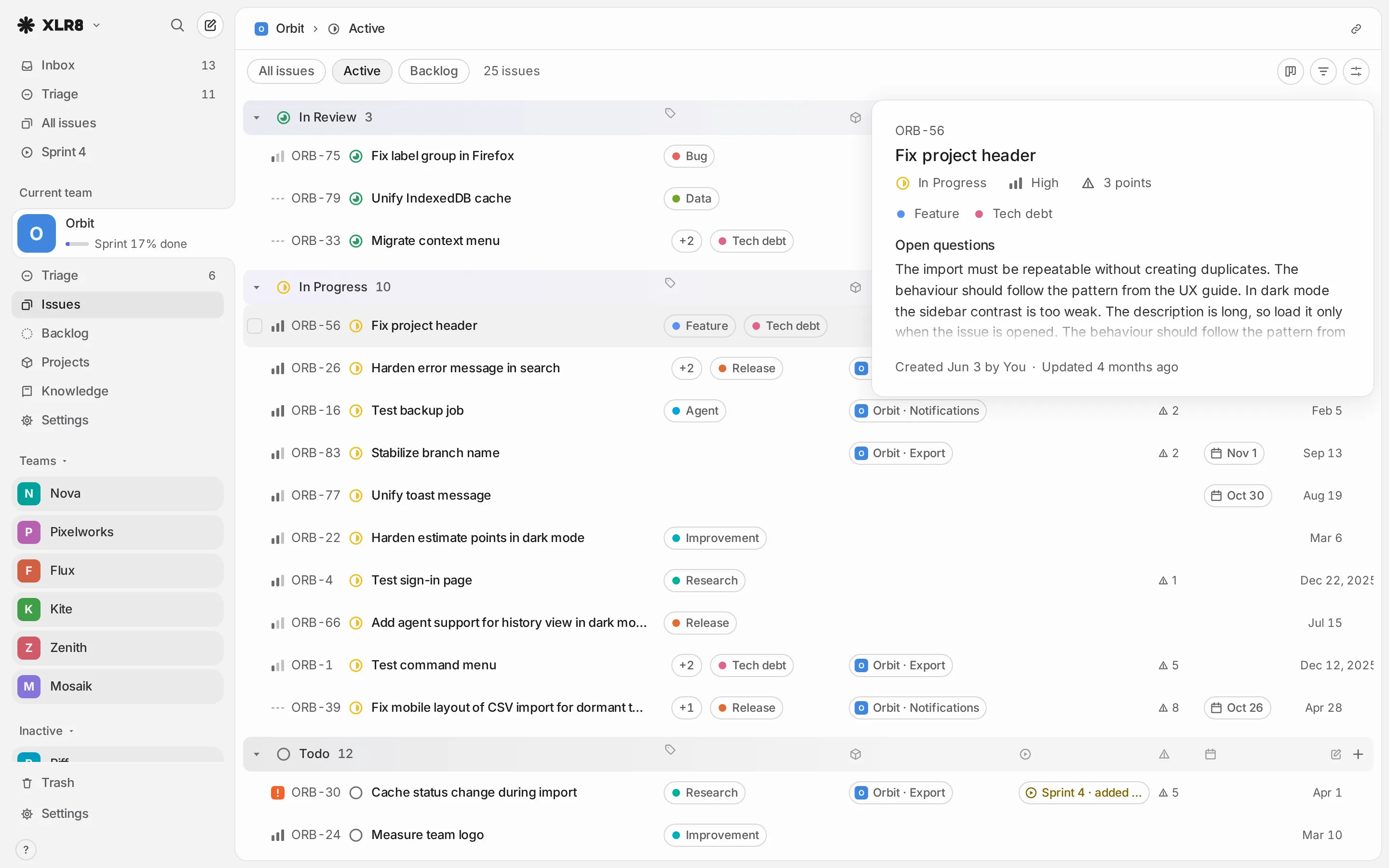The image size is (1389, 868).
Task: Expand +2 labels on ORB-33
Action: click(x=686, y=241)
